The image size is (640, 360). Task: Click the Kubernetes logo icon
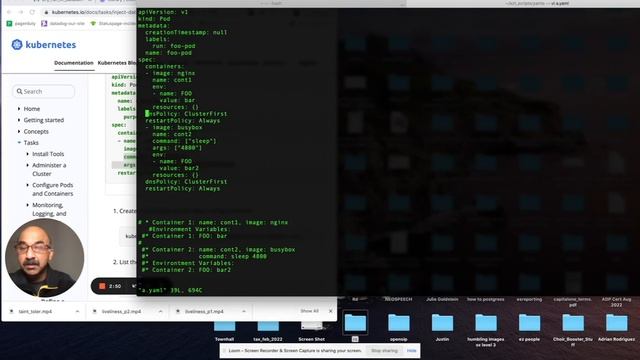(x=17, y=44)
